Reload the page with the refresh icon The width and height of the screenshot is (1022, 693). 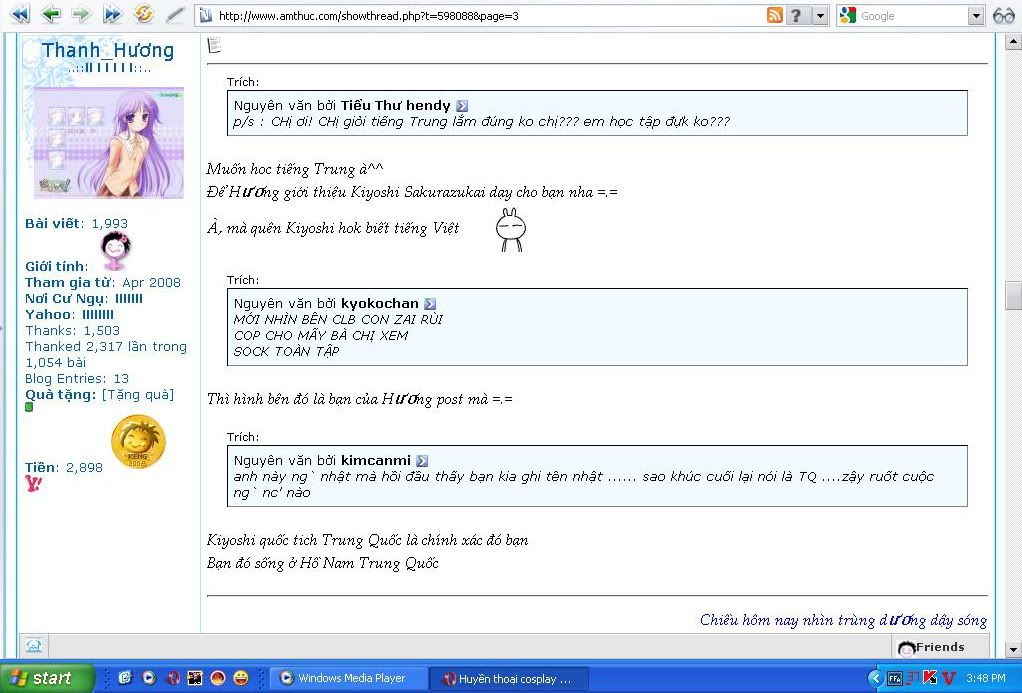click(144, 15)
